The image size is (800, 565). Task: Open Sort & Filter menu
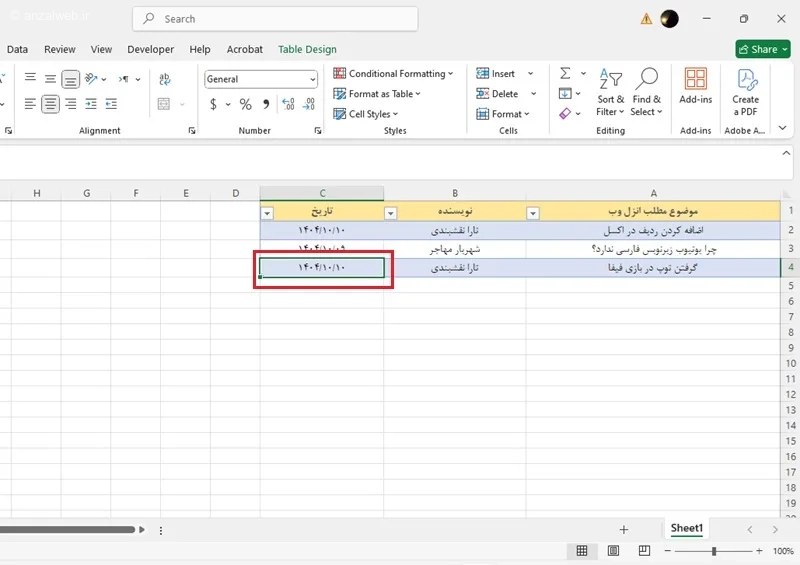610,92
